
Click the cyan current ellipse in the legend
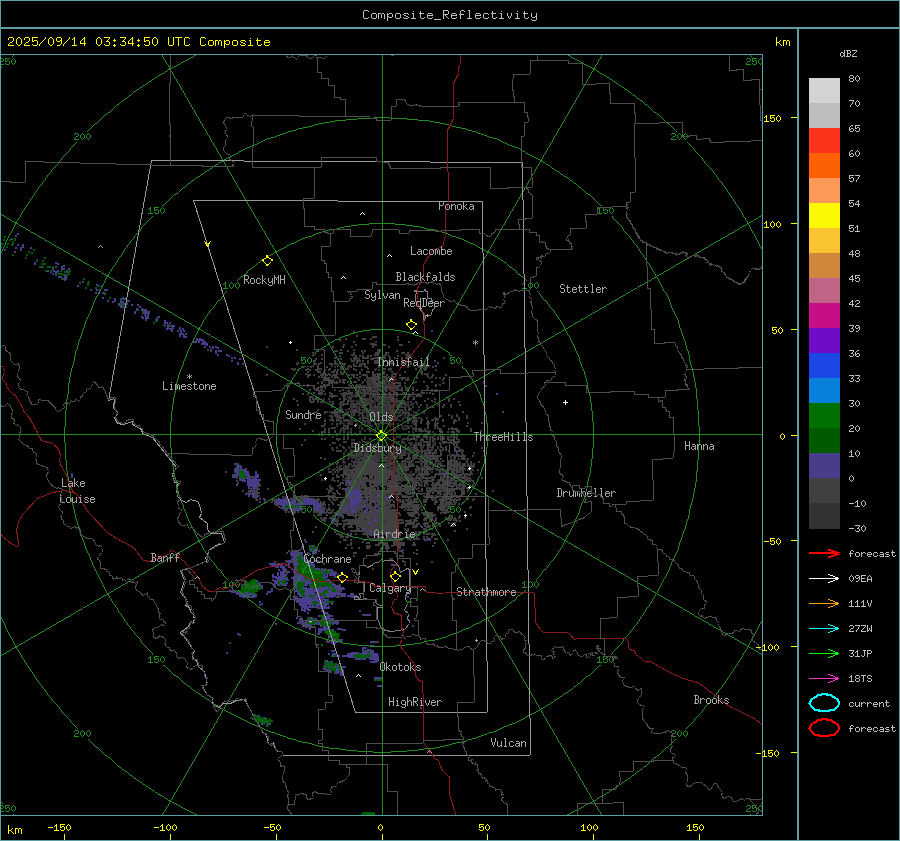point(824,703)
